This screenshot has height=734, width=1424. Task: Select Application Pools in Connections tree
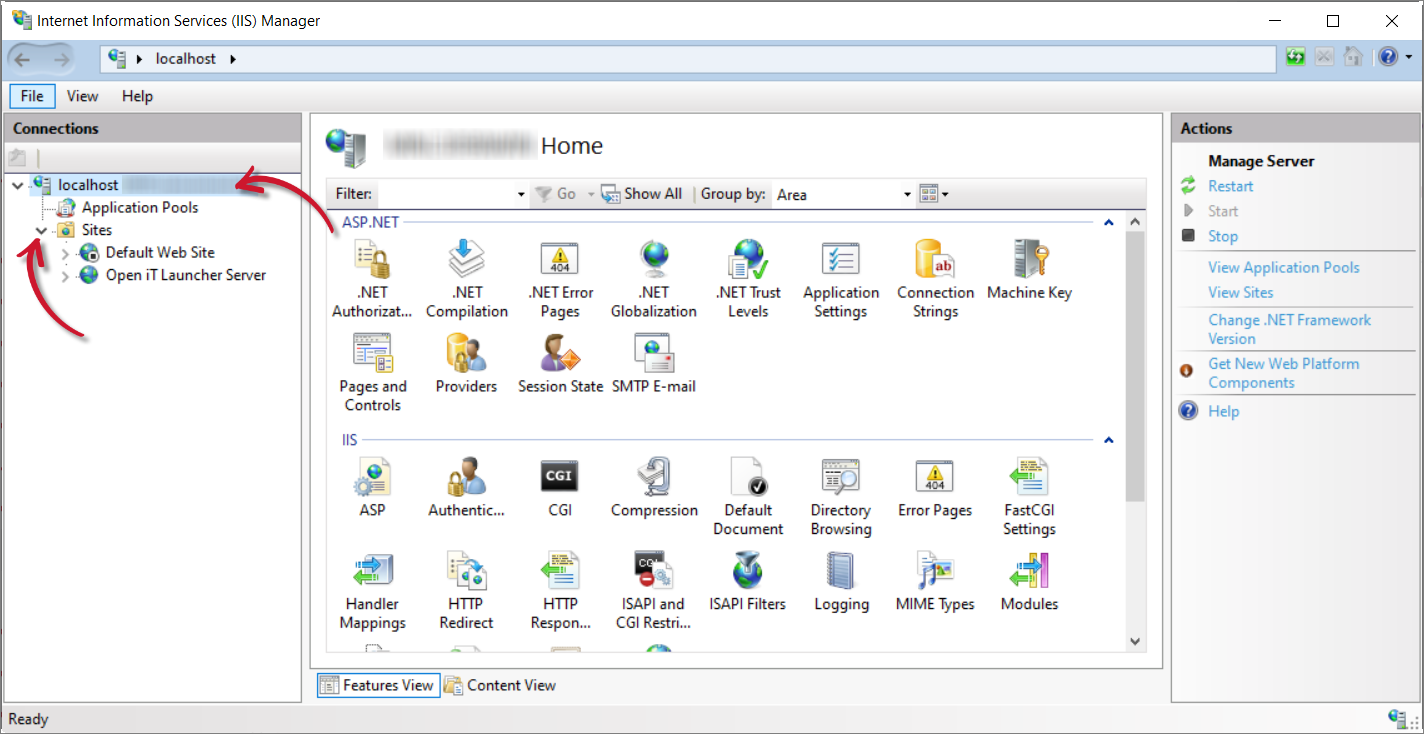click(139, 207)
